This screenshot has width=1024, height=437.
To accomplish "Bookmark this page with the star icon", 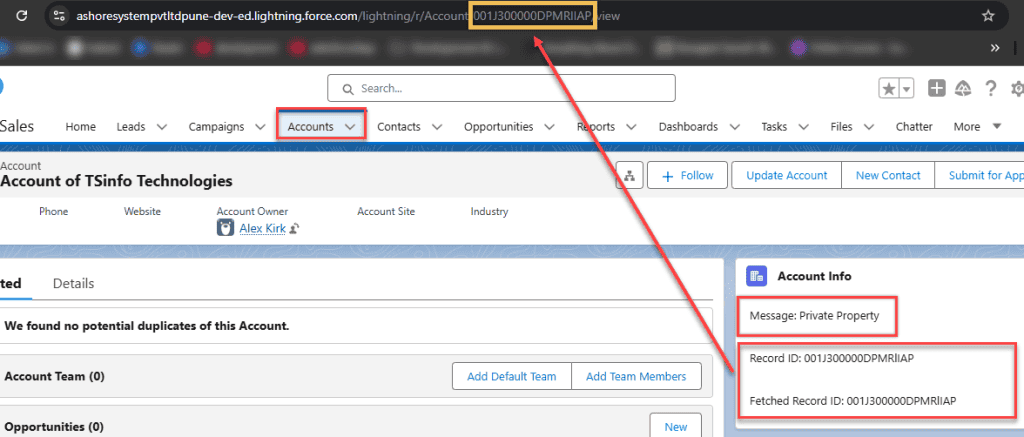I will point(988,16).
